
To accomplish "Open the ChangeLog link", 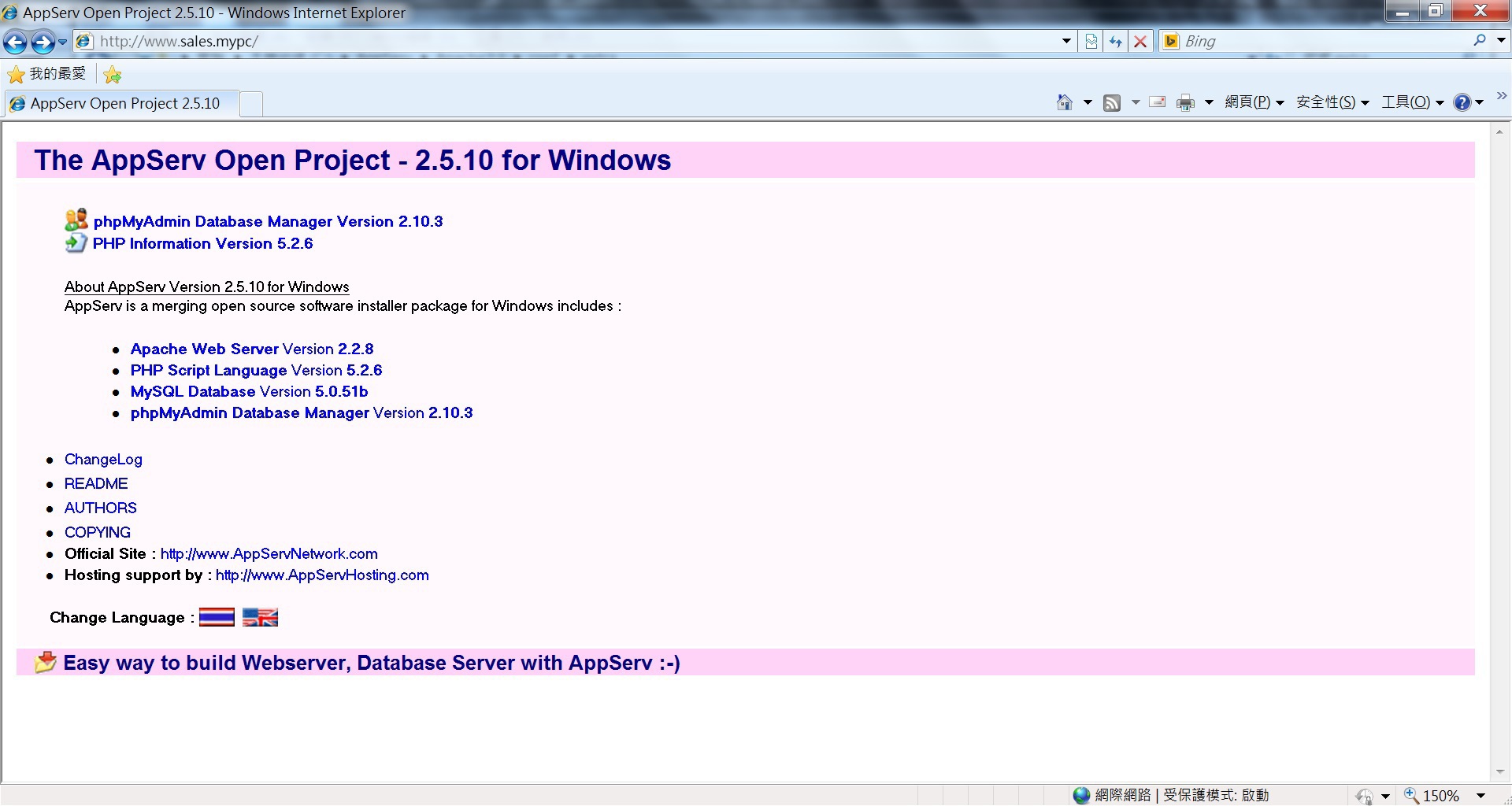I will [103, 460].
